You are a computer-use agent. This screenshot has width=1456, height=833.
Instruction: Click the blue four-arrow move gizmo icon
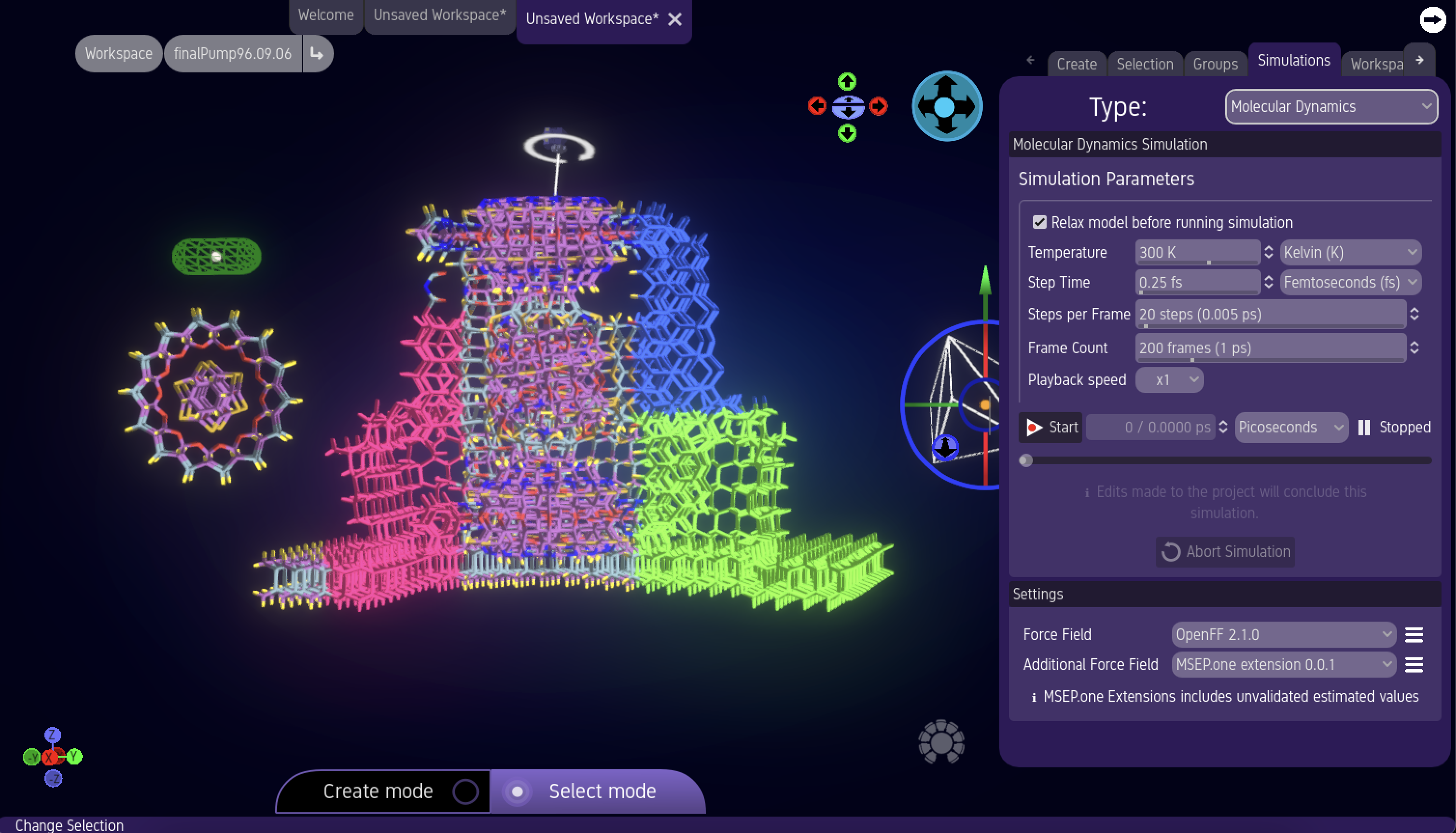947,106
